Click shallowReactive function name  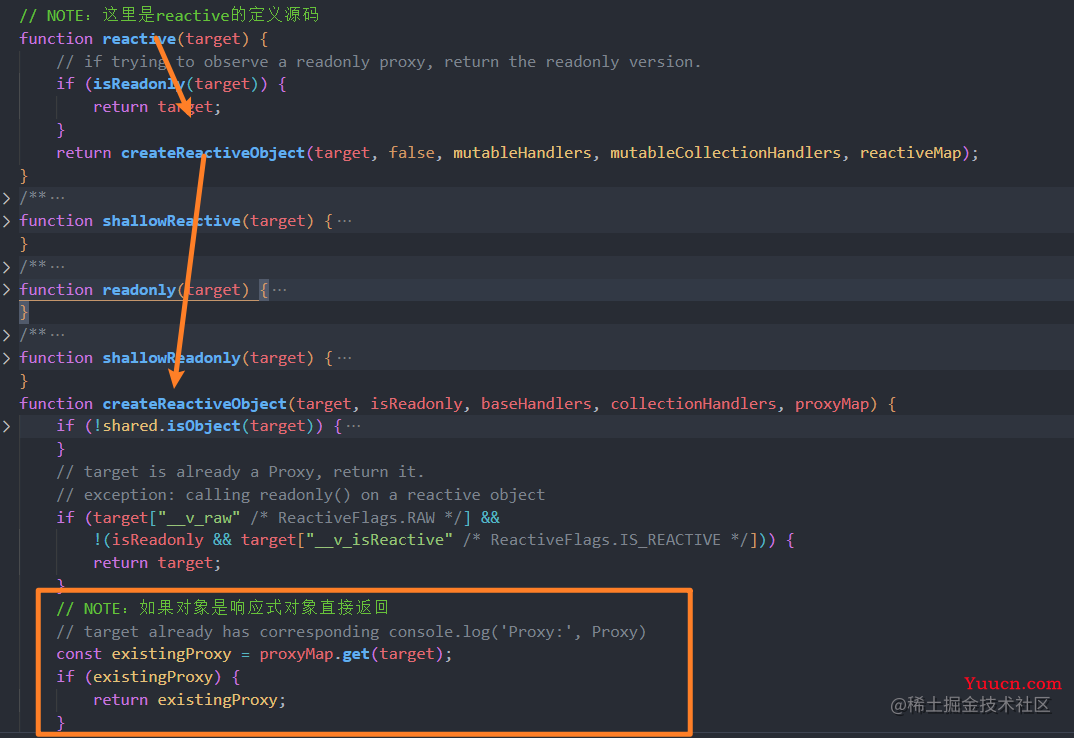click(171, 221)
